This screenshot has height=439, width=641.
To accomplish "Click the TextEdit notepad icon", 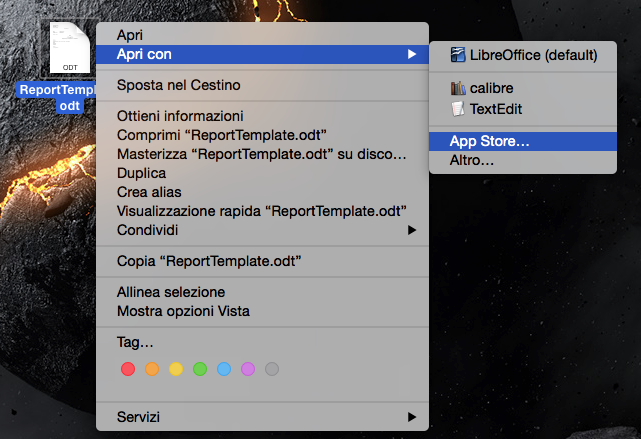I will [458, 109].
